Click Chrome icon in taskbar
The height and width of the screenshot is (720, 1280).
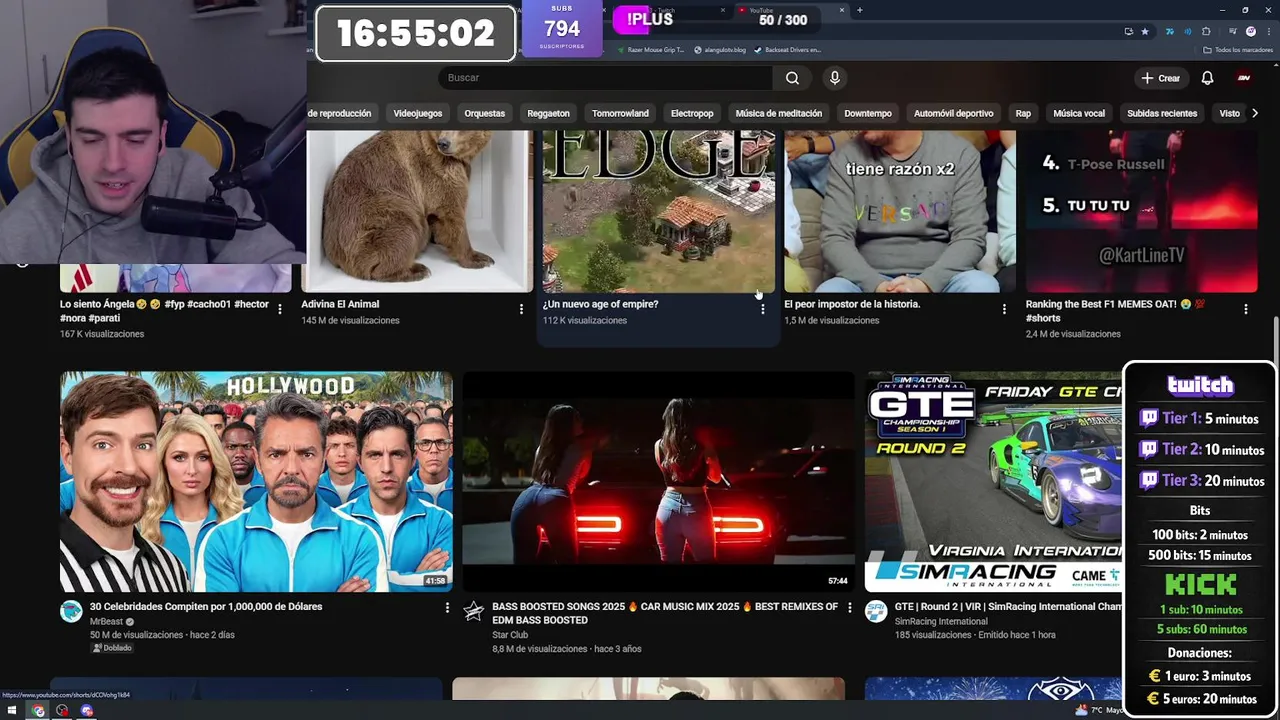38,711
